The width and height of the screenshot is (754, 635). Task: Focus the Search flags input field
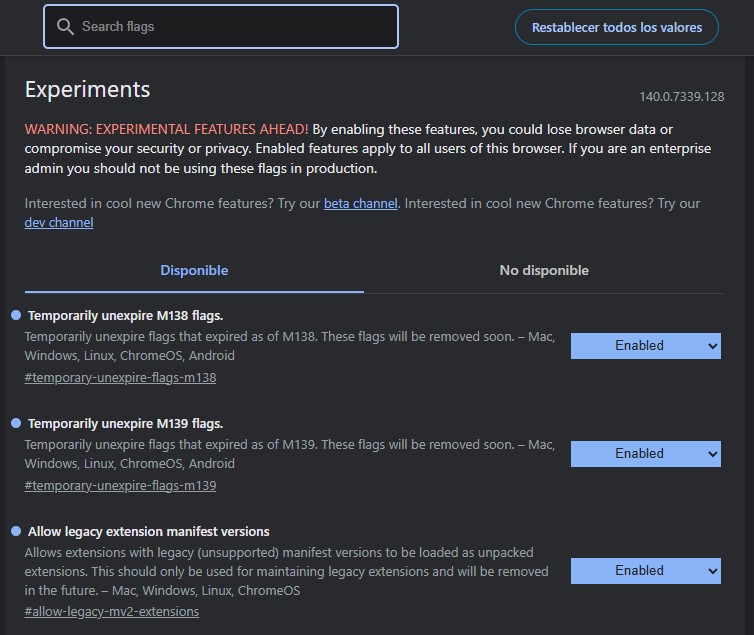[230, 27]
